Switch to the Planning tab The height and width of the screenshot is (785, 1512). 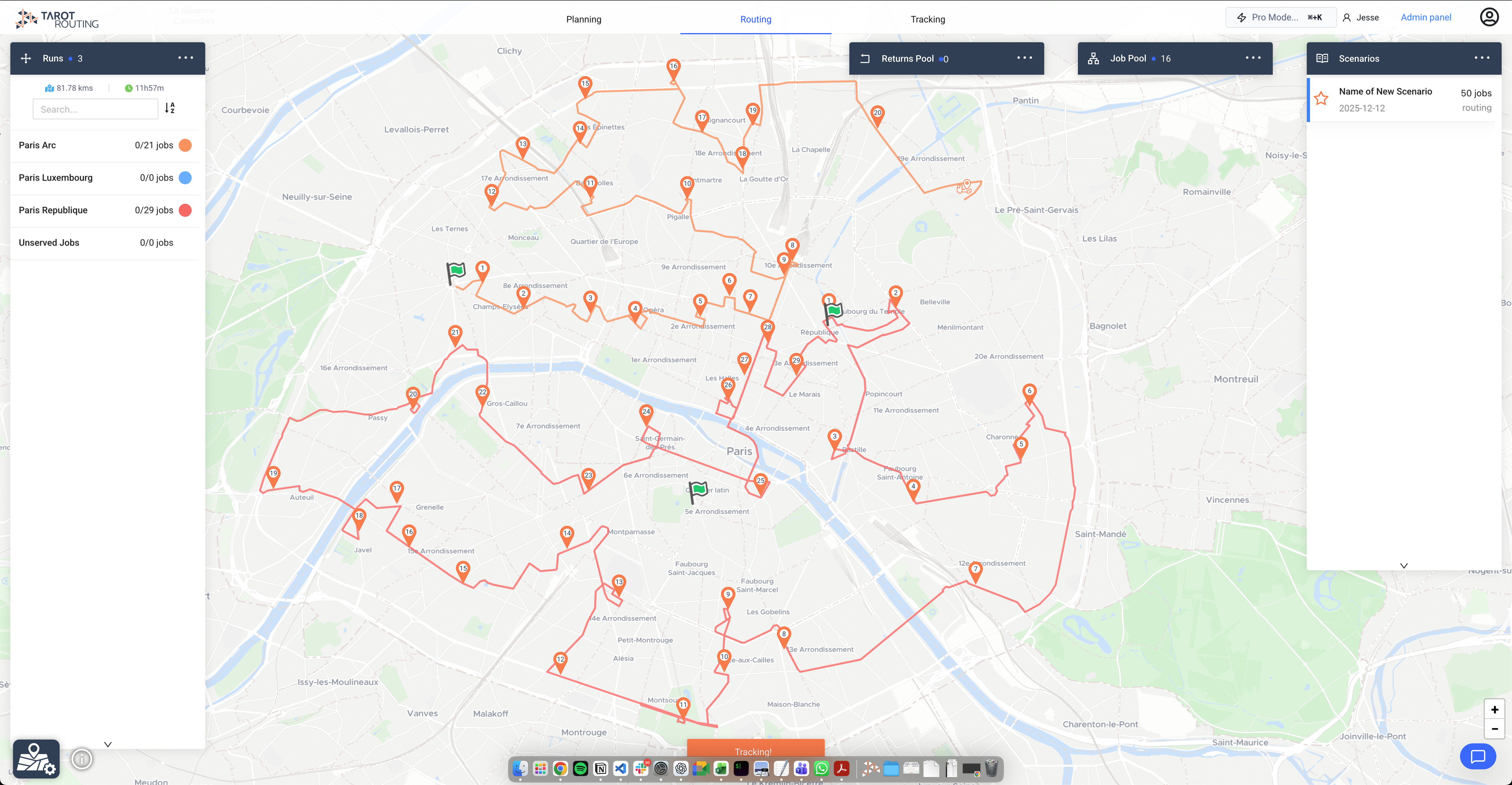point(584,19)
